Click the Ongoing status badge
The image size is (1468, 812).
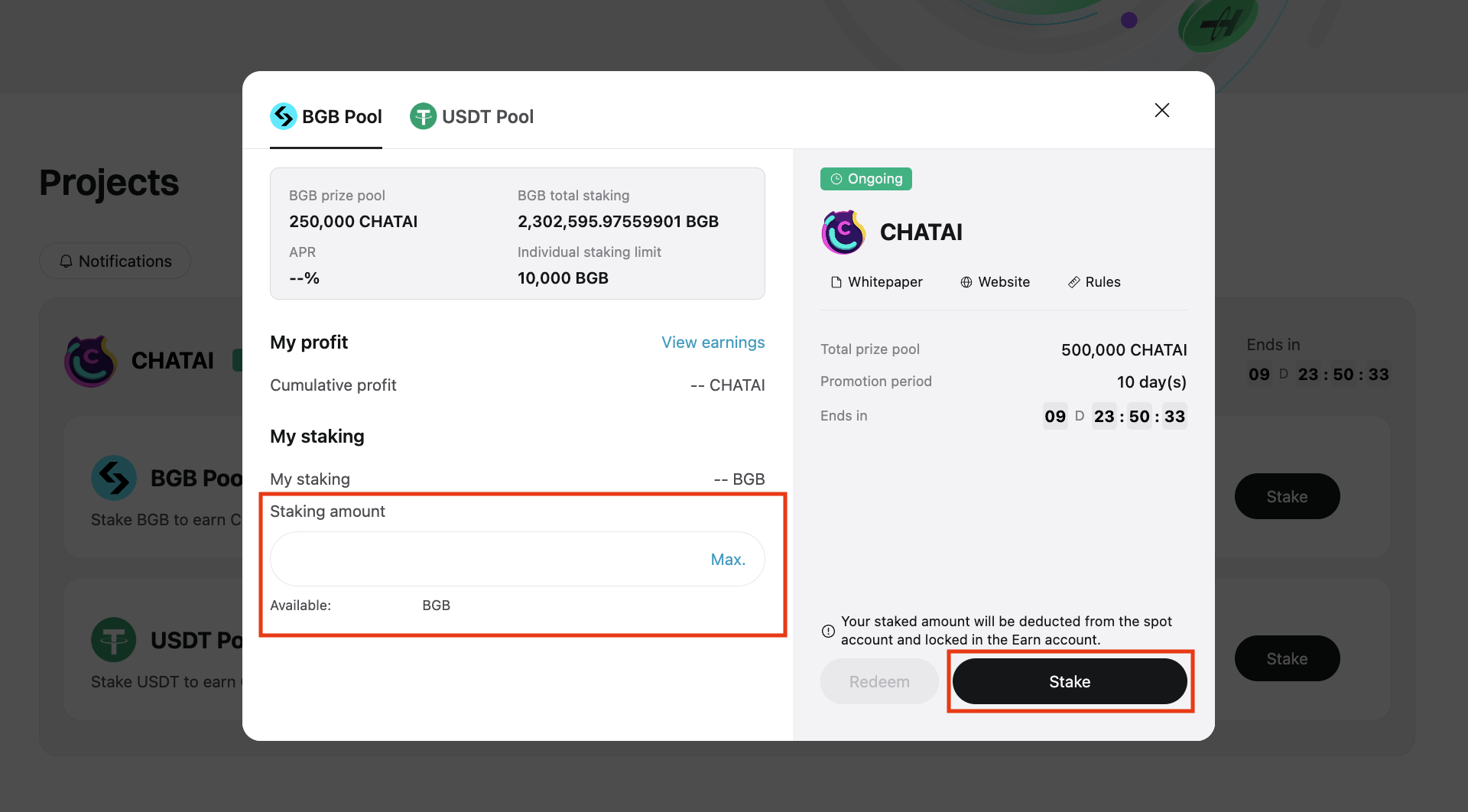pyautogui.click(x=866, y=179)
